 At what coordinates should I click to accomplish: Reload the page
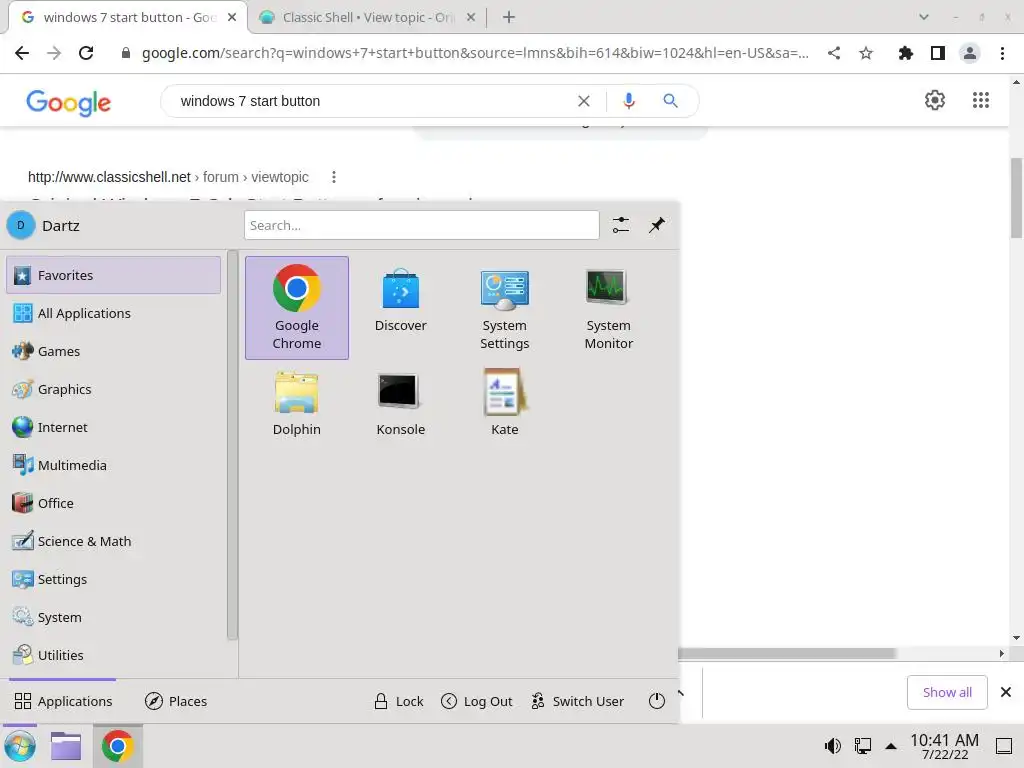tap(86, 53)
